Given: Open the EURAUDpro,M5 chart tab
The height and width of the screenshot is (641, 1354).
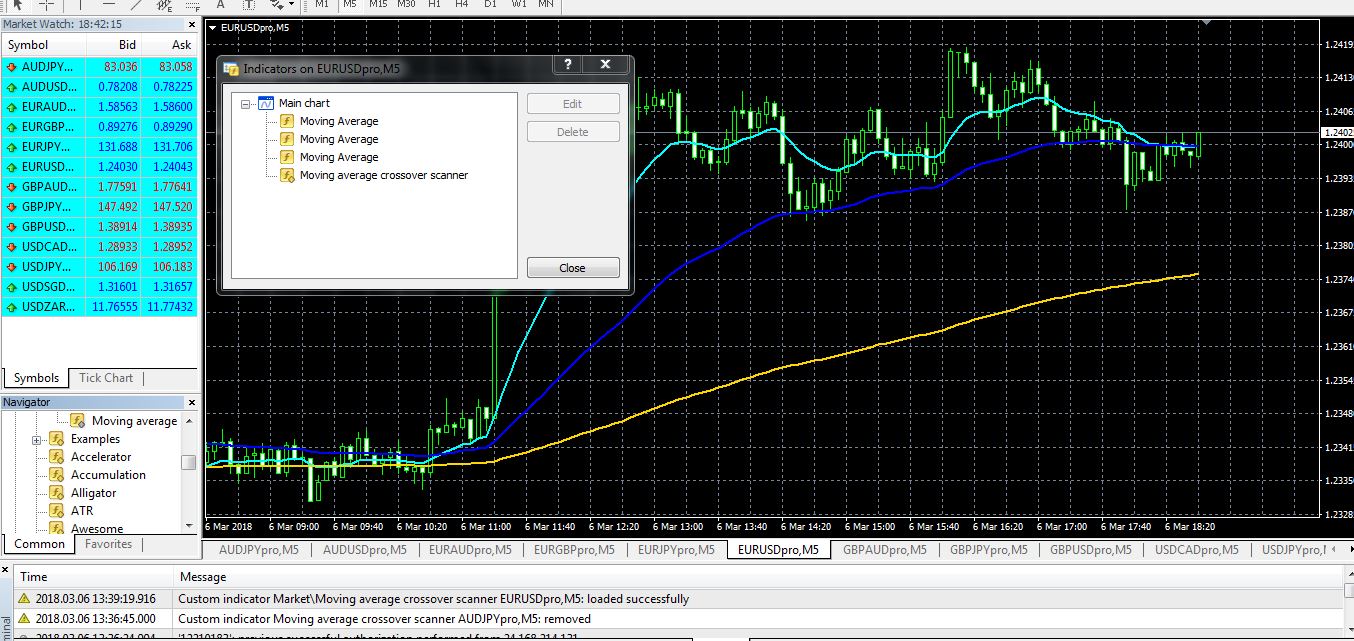Looking at the screenshot, I should [470, 549].
